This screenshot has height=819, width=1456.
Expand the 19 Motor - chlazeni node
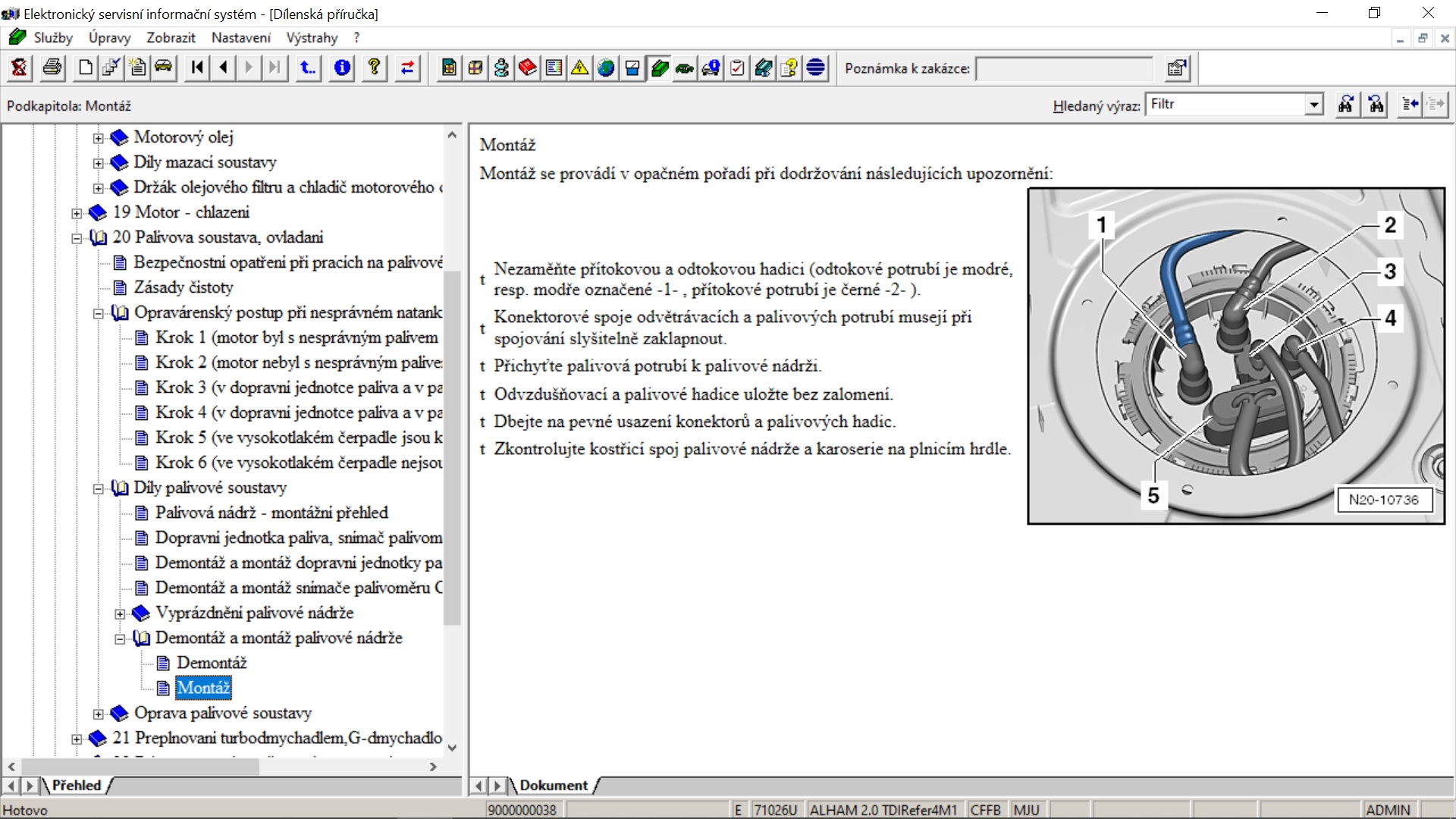pyautogui.click(x=77, y=213)
